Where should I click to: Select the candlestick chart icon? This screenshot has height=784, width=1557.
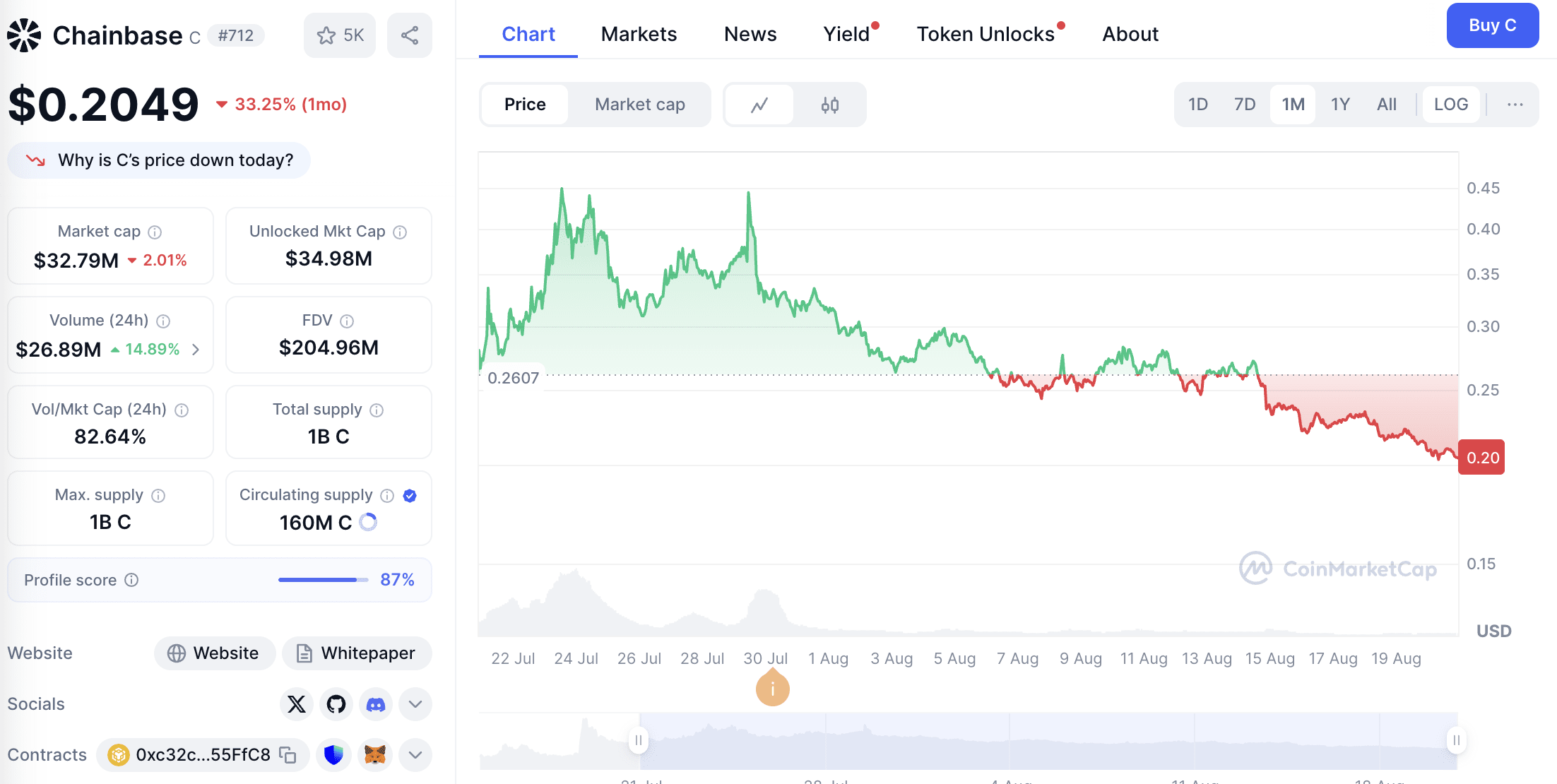click(x=830, y=105)
